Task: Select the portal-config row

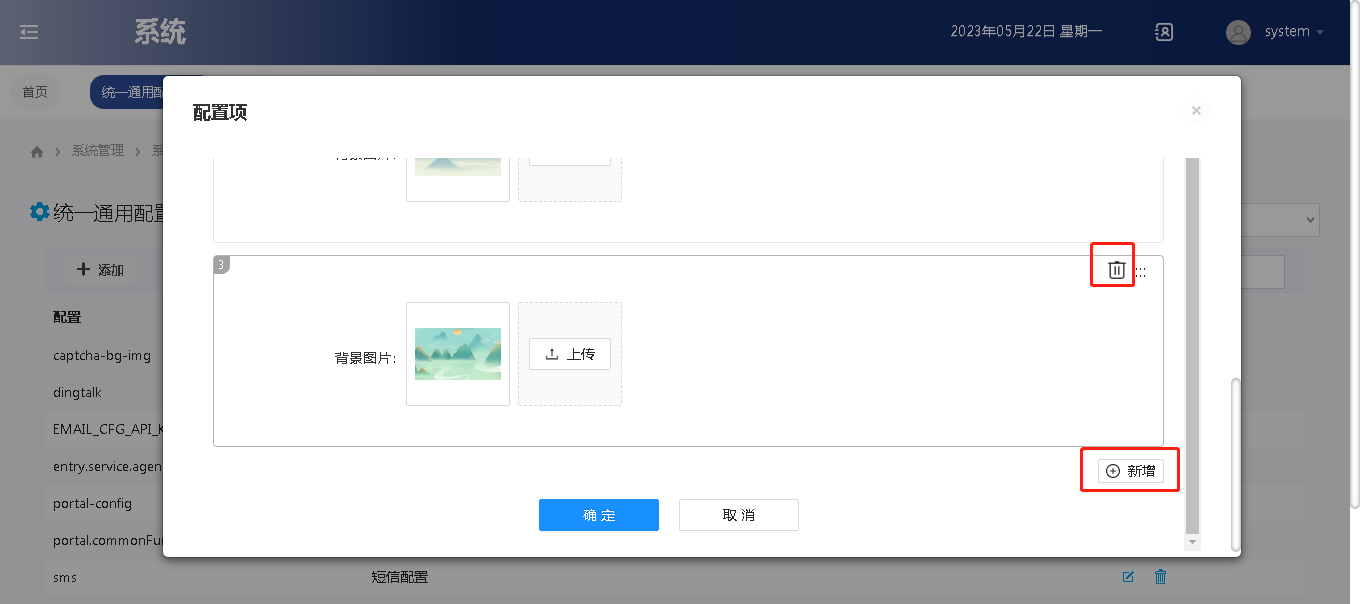Action: pyautogui.click(x=92, y=503)
